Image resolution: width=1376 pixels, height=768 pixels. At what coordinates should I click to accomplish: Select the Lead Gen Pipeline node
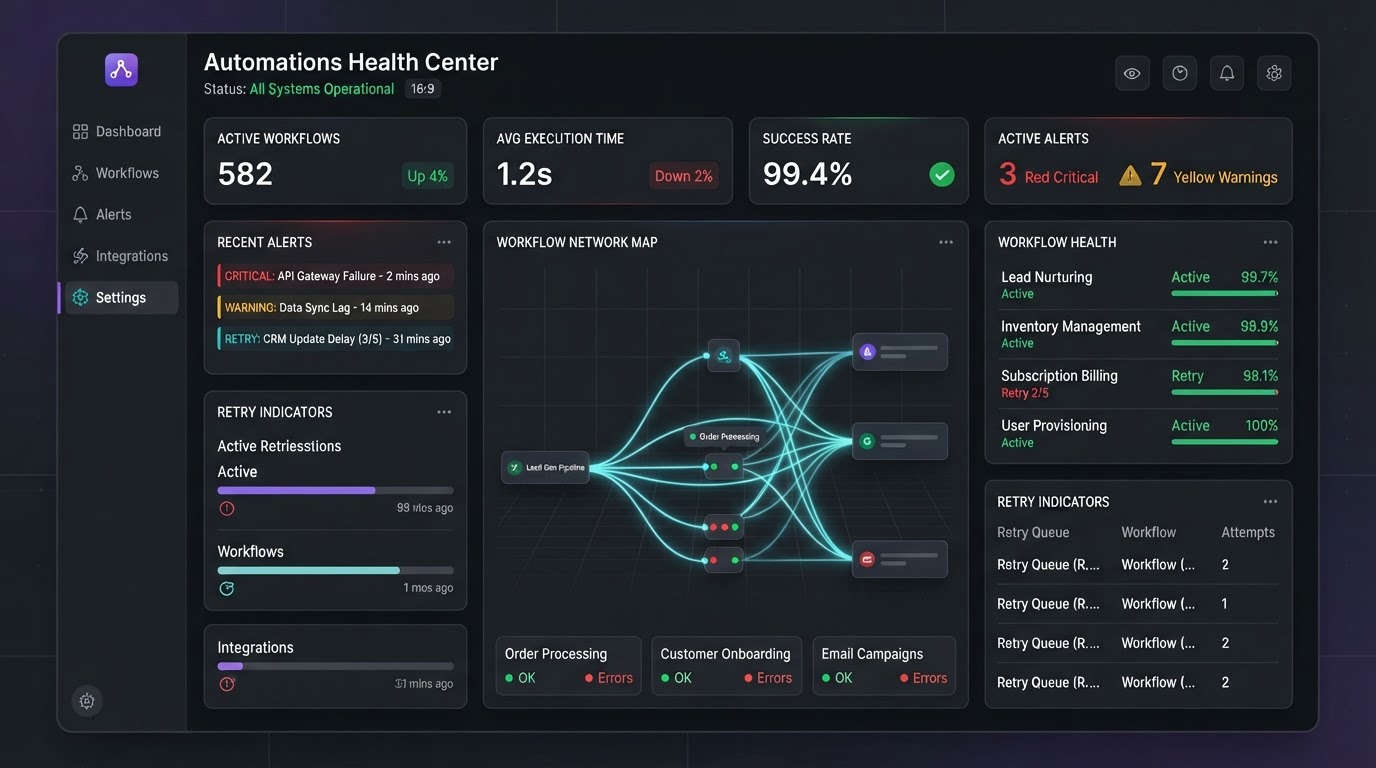[x=545, y=467]
